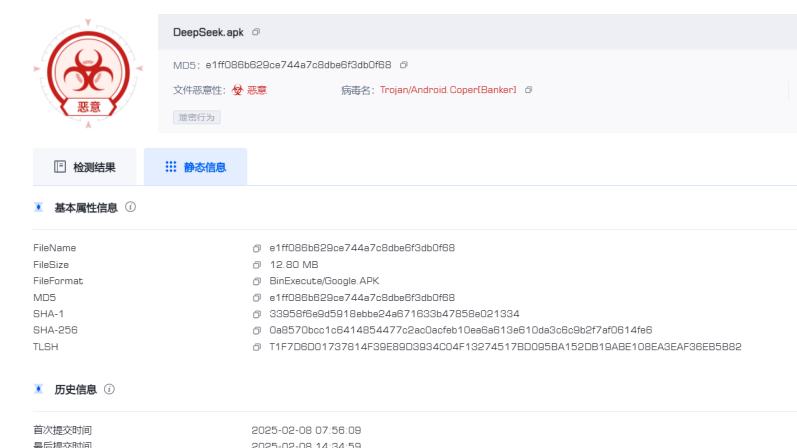Viewport: 797px width, 448px height.
Task: Select the SHA-1 value 33958f6e9d...
Action: 394,314
